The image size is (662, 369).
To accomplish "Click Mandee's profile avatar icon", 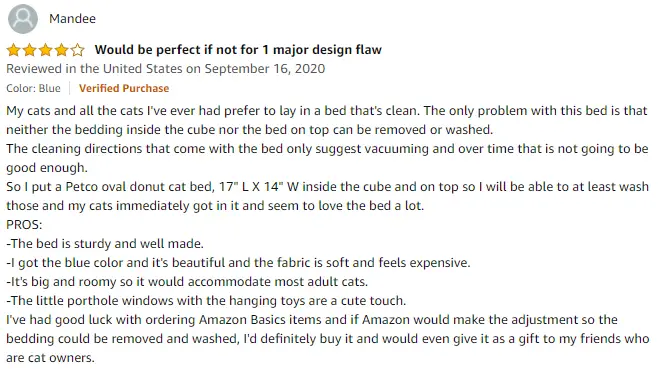I will (23, 19).
